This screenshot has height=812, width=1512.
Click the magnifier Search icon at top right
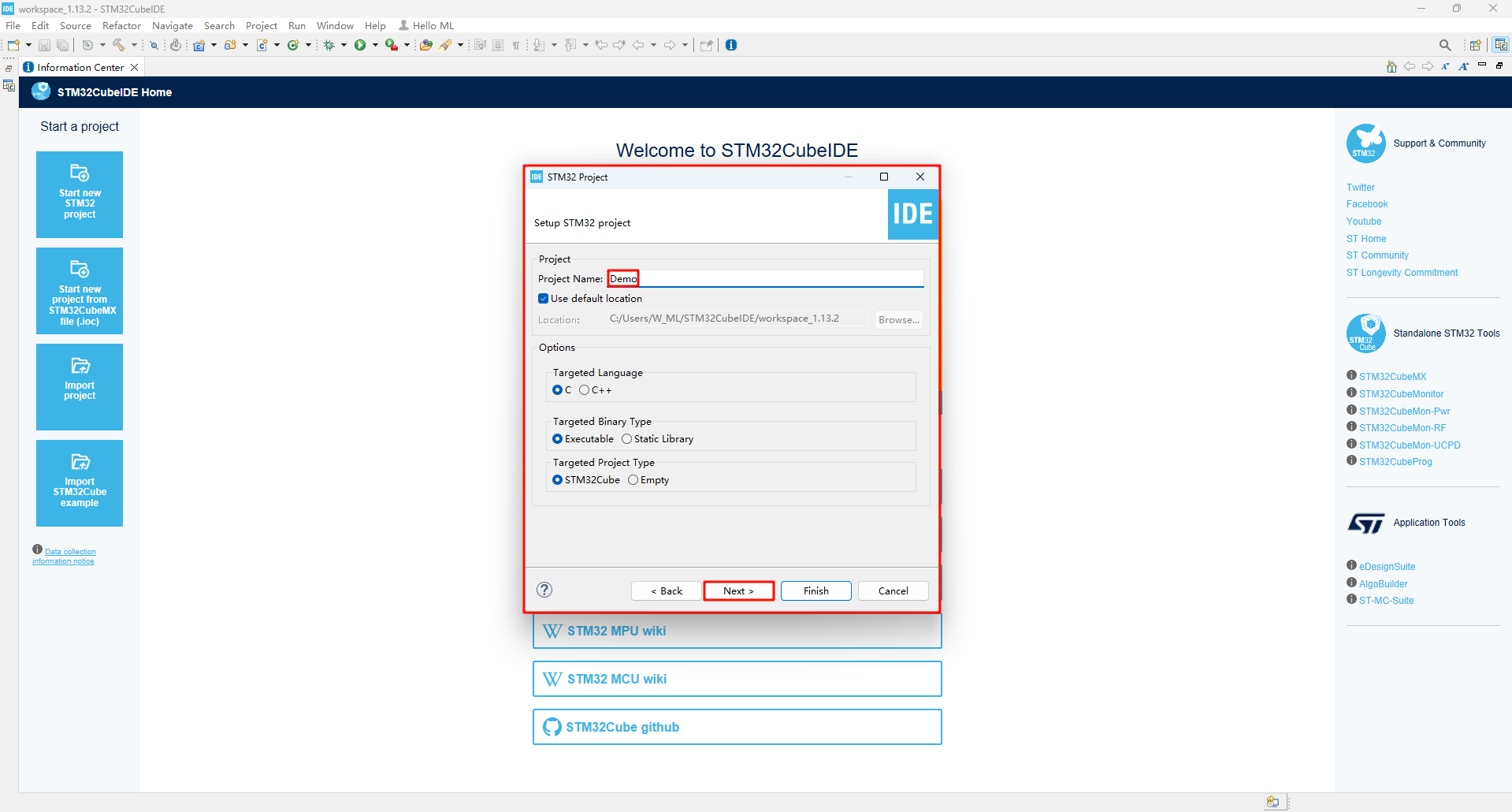tap(1445, 45)
